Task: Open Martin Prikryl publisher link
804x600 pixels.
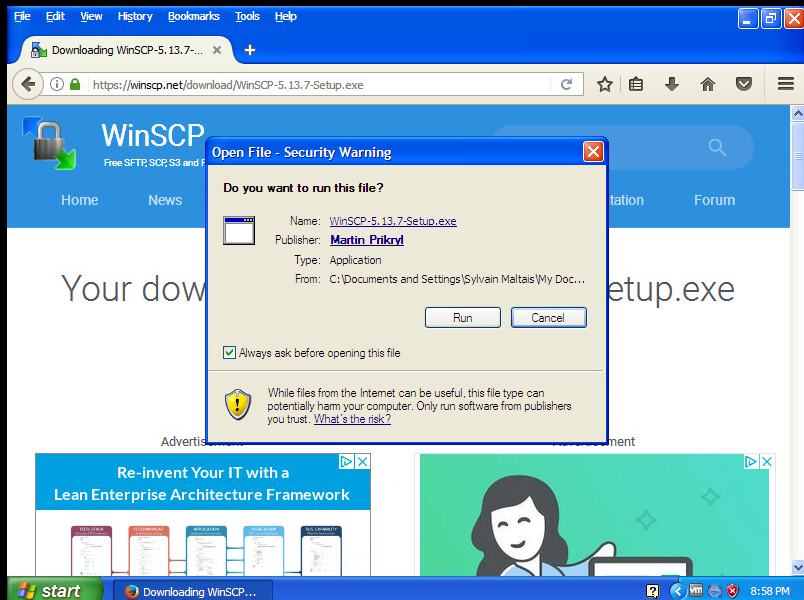Action: (x=367, y=240)
